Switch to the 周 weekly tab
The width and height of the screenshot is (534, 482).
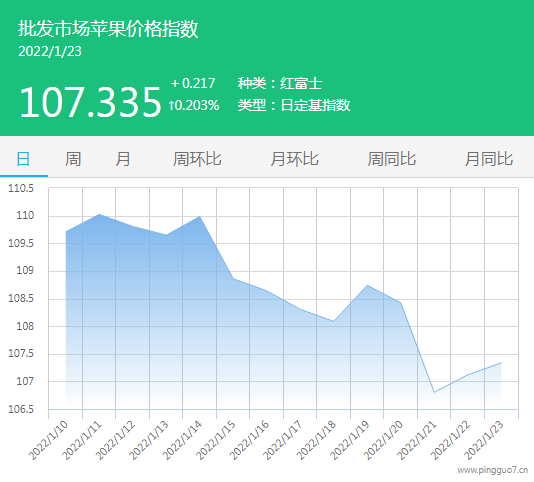coord(73,159)
